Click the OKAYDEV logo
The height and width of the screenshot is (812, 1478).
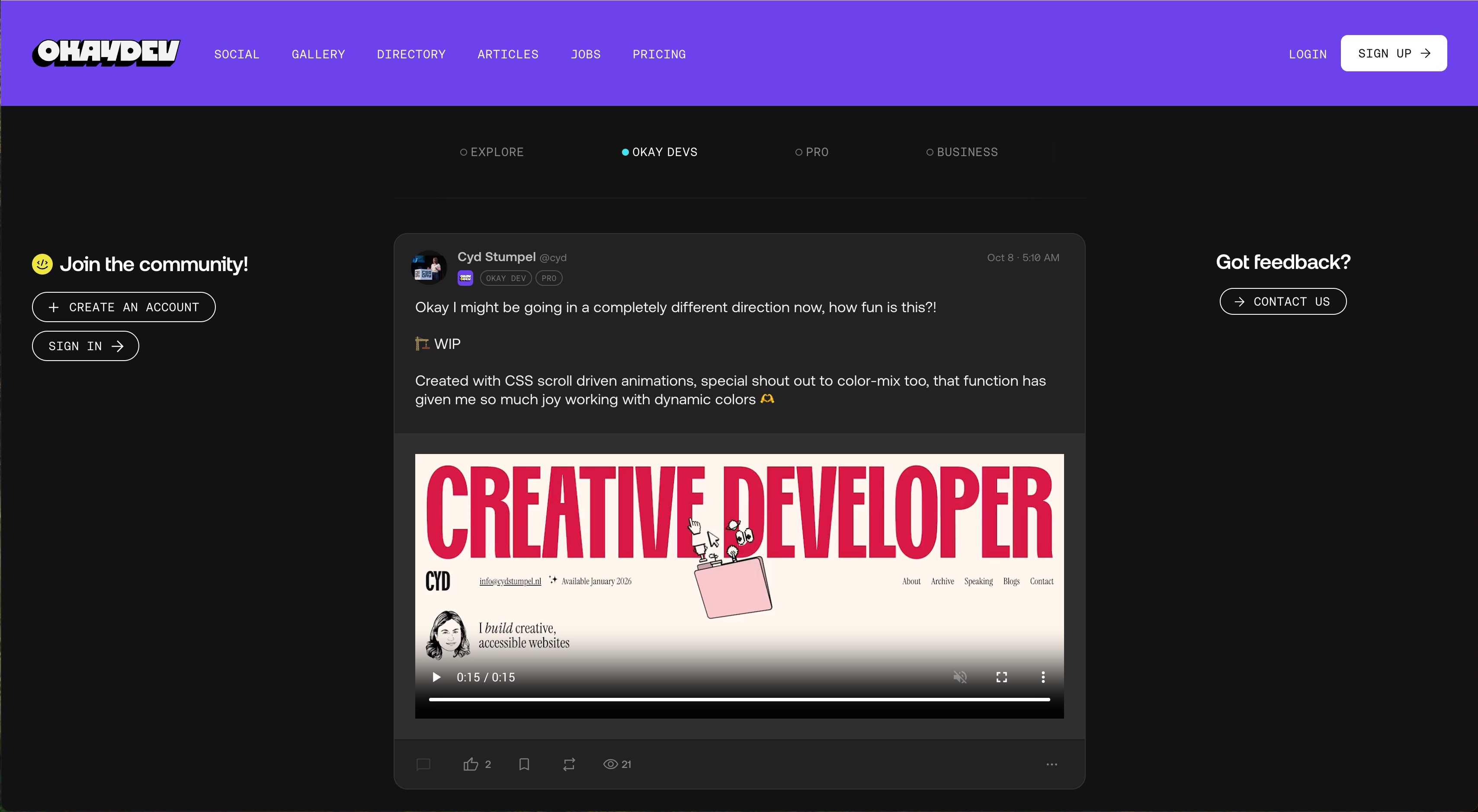click(106, 53)
